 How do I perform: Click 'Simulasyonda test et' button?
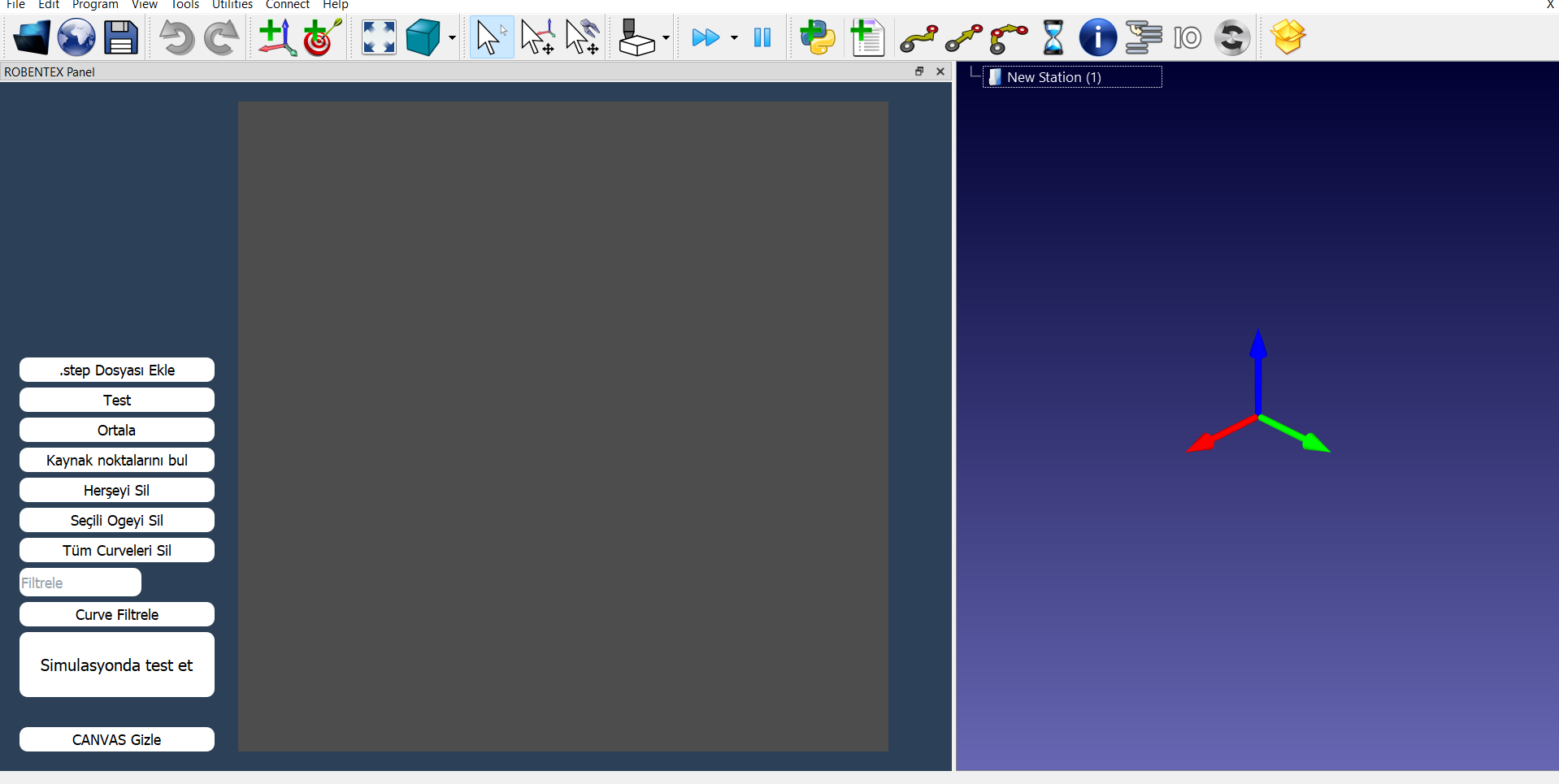point(117,665)
